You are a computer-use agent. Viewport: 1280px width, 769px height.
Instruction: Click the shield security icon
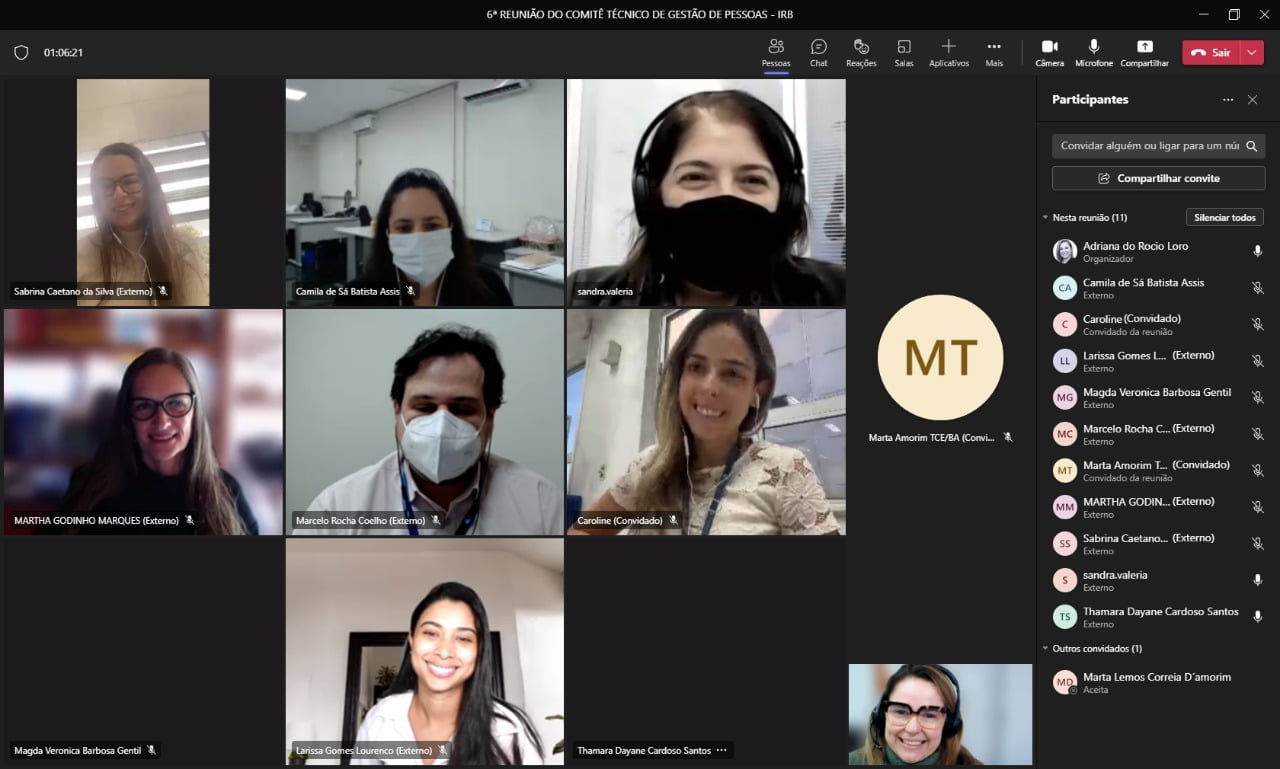click(21, 53)
